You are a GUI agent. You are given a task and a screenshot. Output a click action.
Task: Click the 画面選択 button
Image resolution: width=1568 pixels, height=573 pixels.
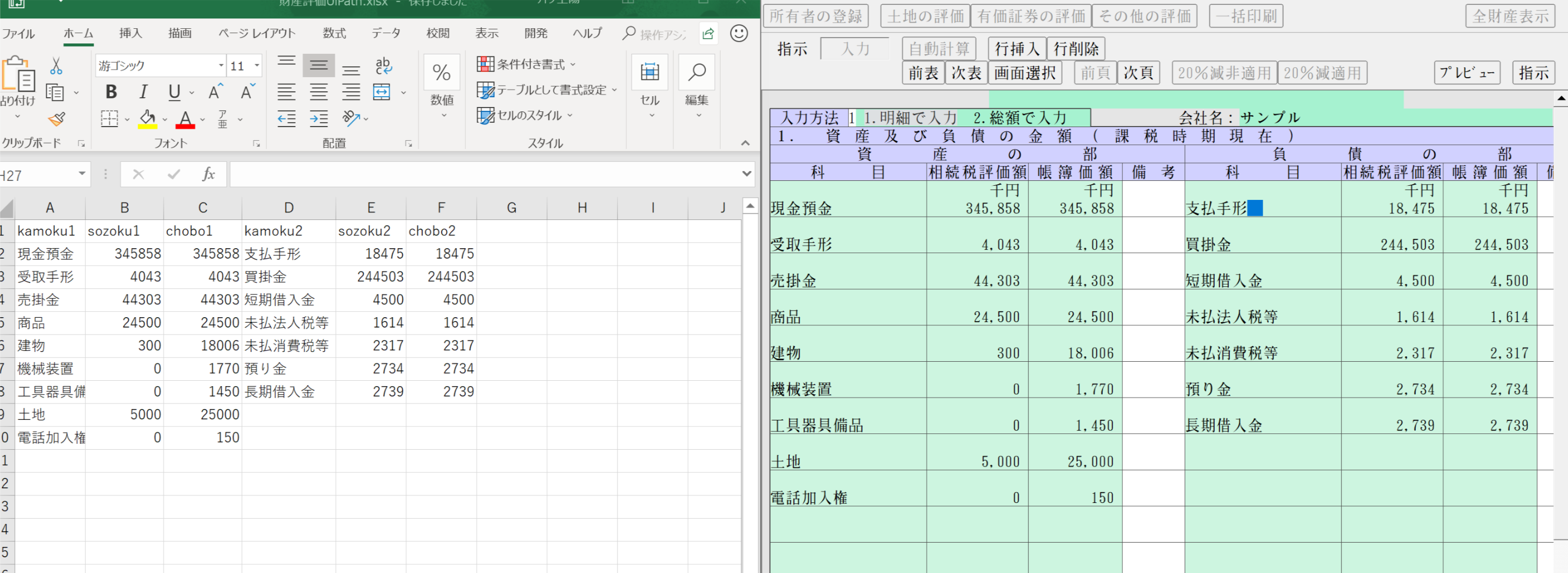1024,73
